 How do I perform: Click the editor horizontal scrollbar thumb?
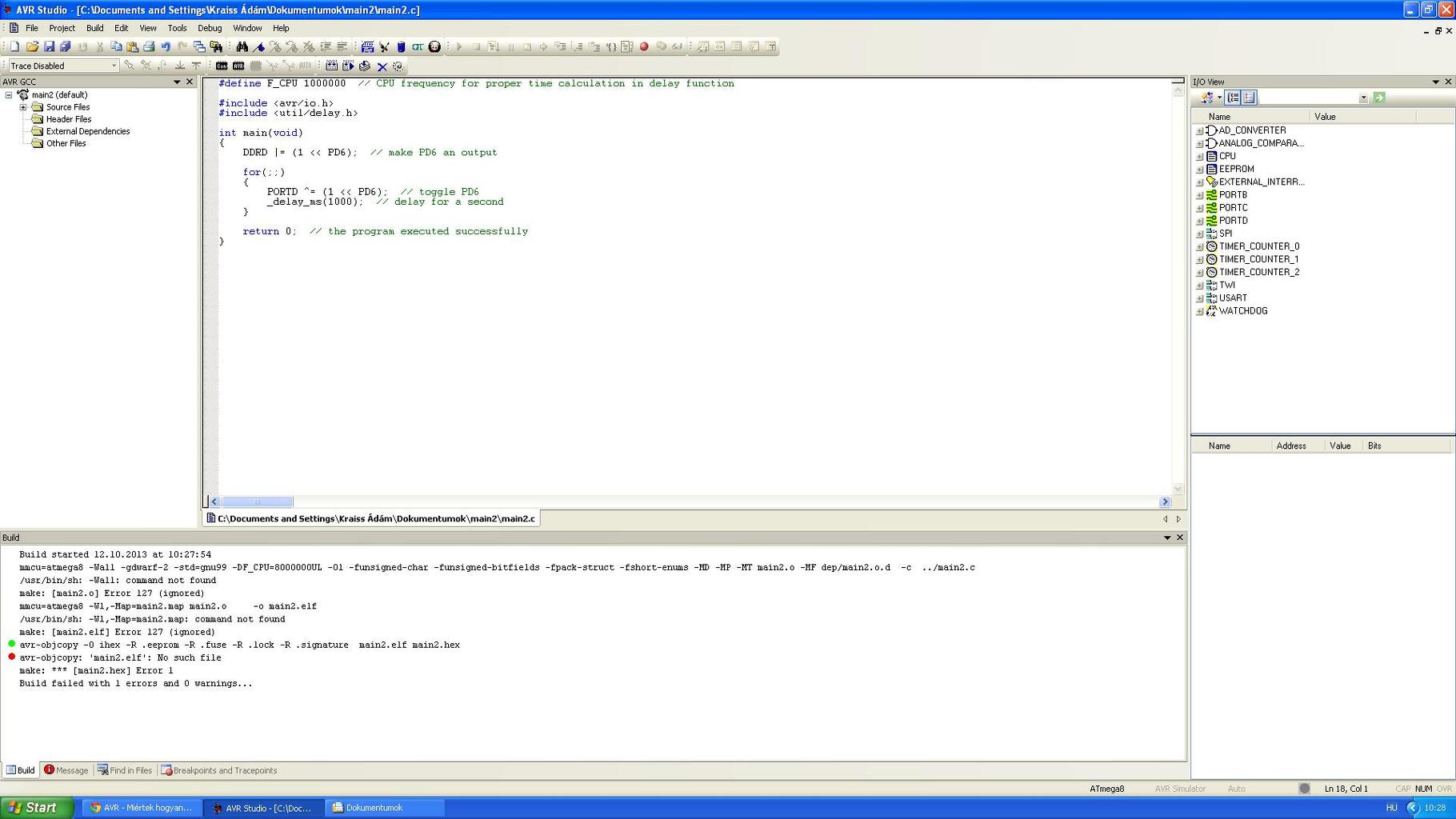point(257,502)
